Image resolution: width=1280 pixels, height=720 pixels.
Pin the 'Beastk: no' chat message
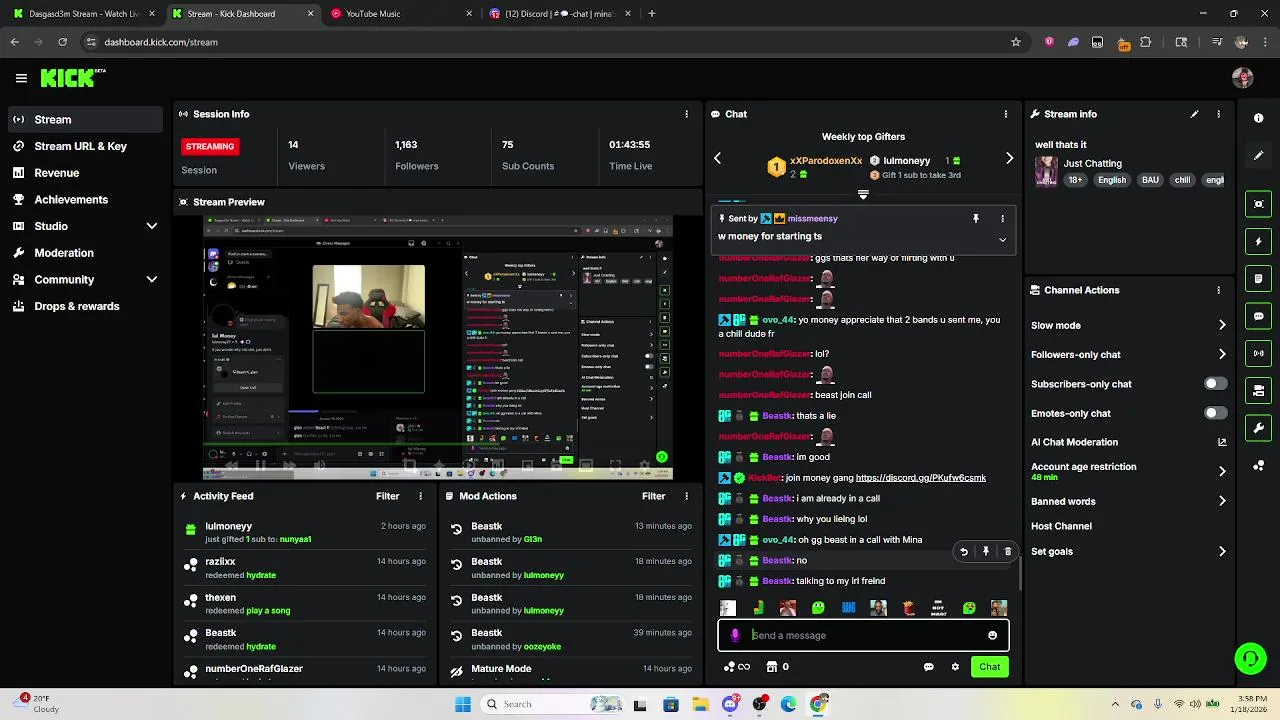point(985,551)
